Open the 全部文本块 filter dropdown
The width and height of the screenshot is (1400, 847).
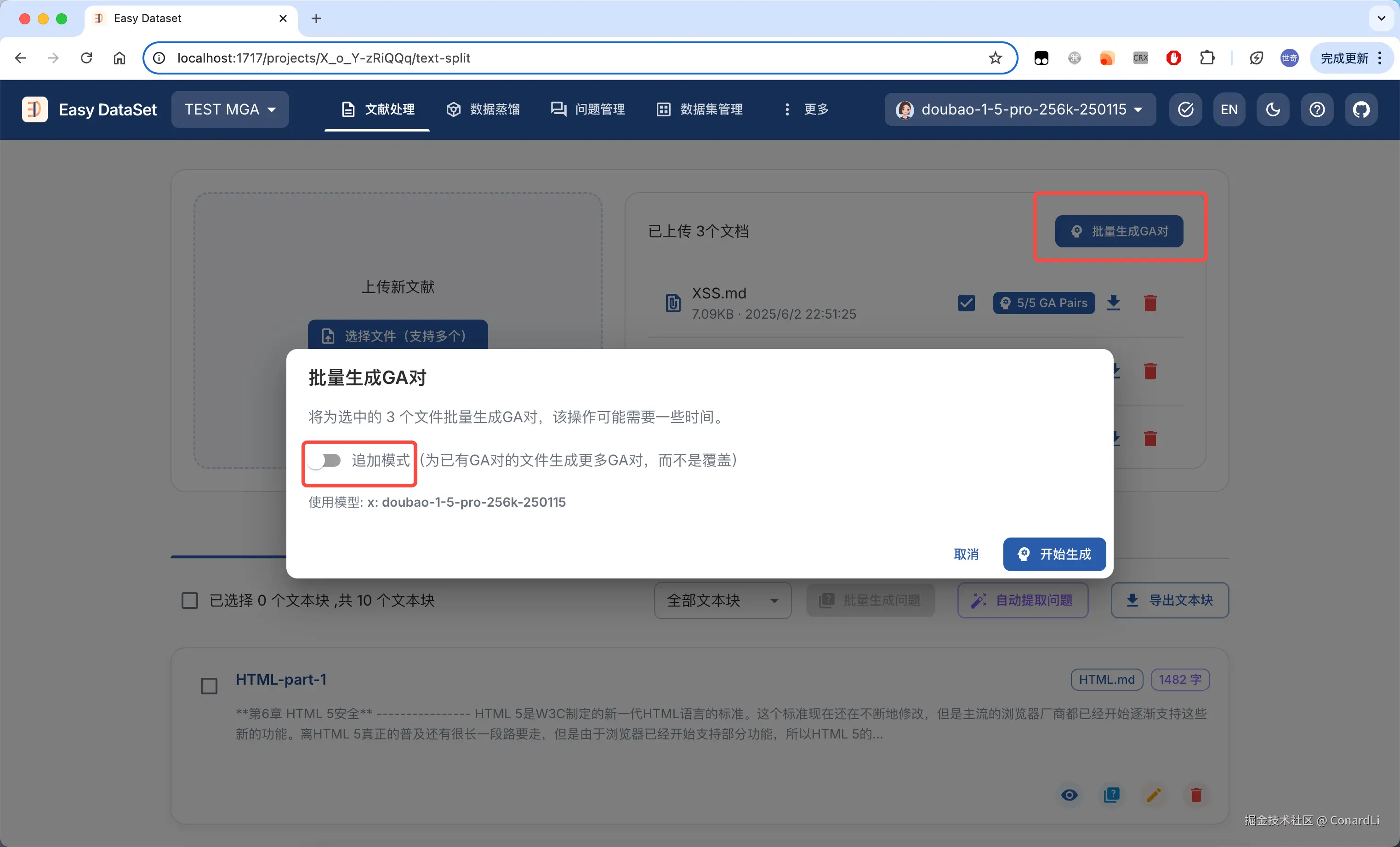coord(722,600)
